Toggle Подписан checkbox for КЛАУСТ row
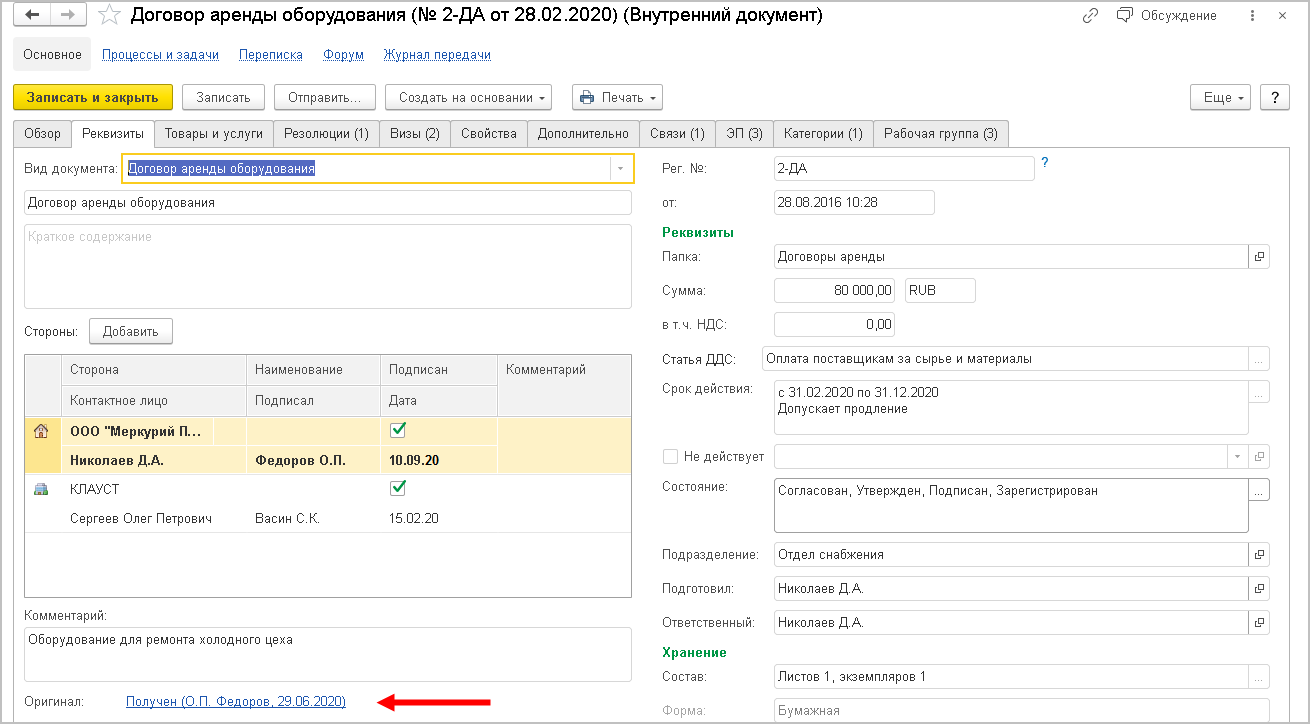This screenshot has width=1310, height=724. [398, 488]
